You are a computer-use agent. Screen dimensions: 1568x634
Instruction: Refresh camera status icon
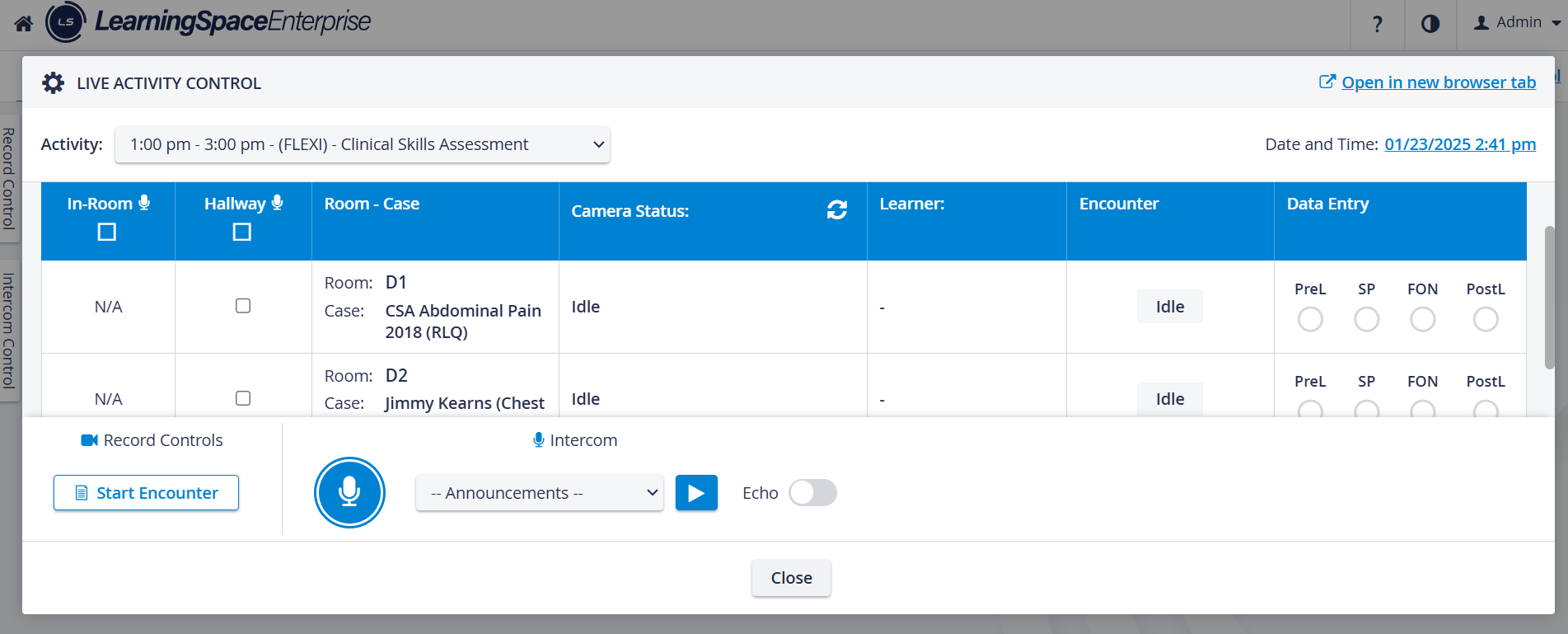tap(837, 210)
